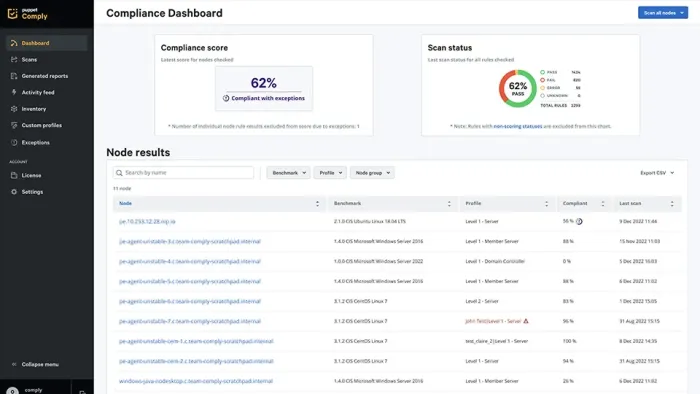Open node pe-agent-unstable-6 link

pyautogui.click(x=190, y=301)
